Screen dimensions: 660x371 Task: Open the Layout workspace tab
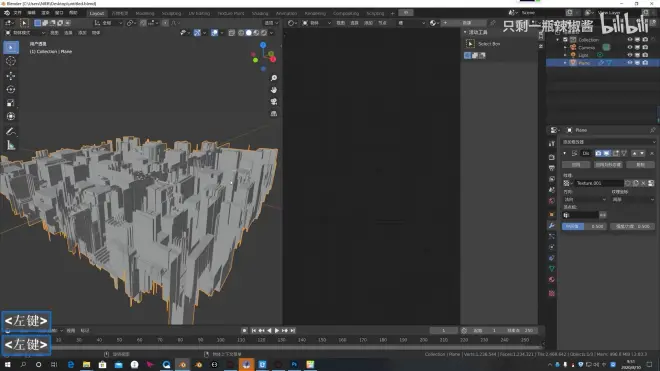96,13
